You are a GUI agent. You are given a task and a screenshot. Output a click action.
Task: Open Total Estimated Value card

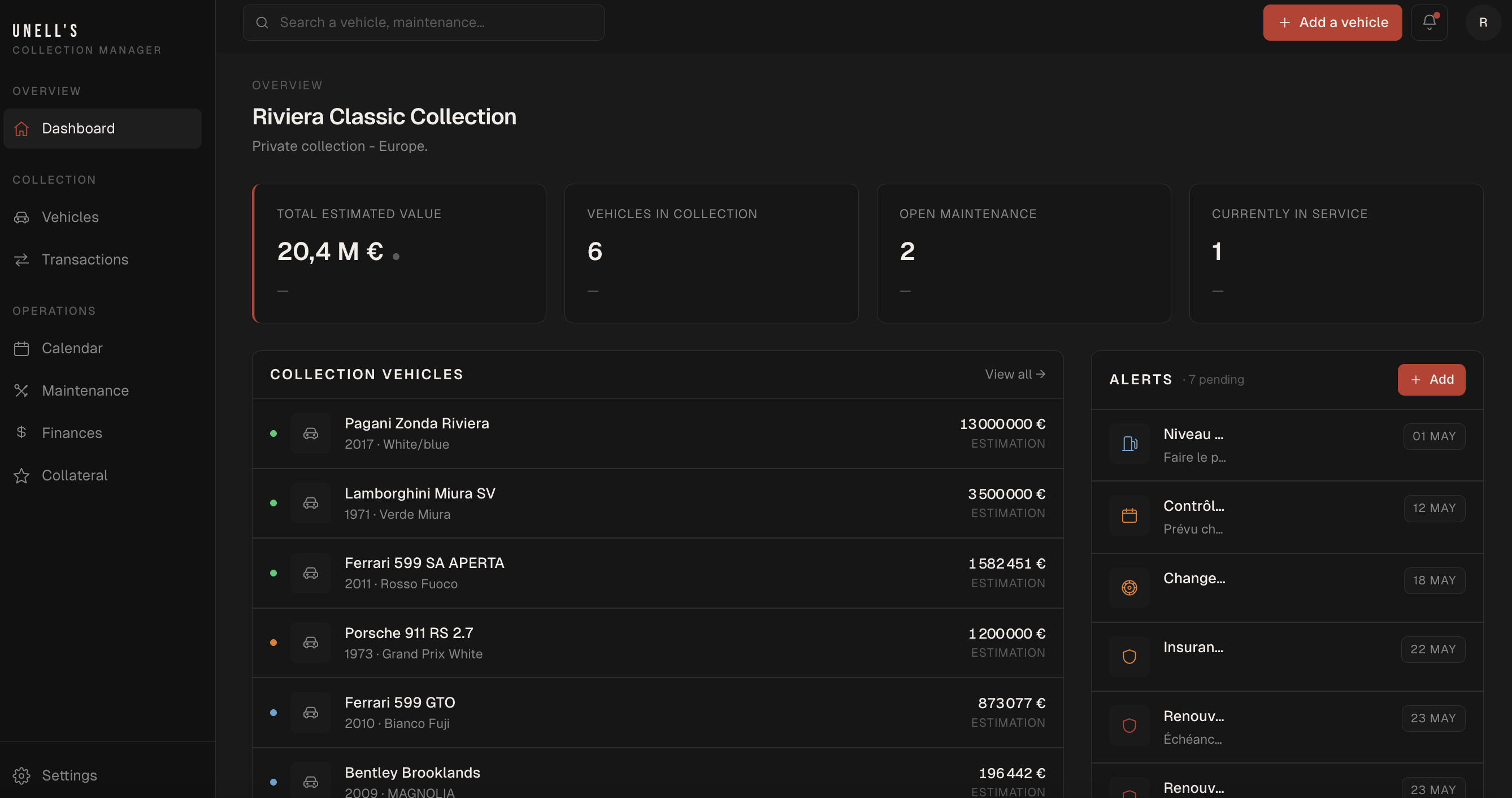point(399,253)
